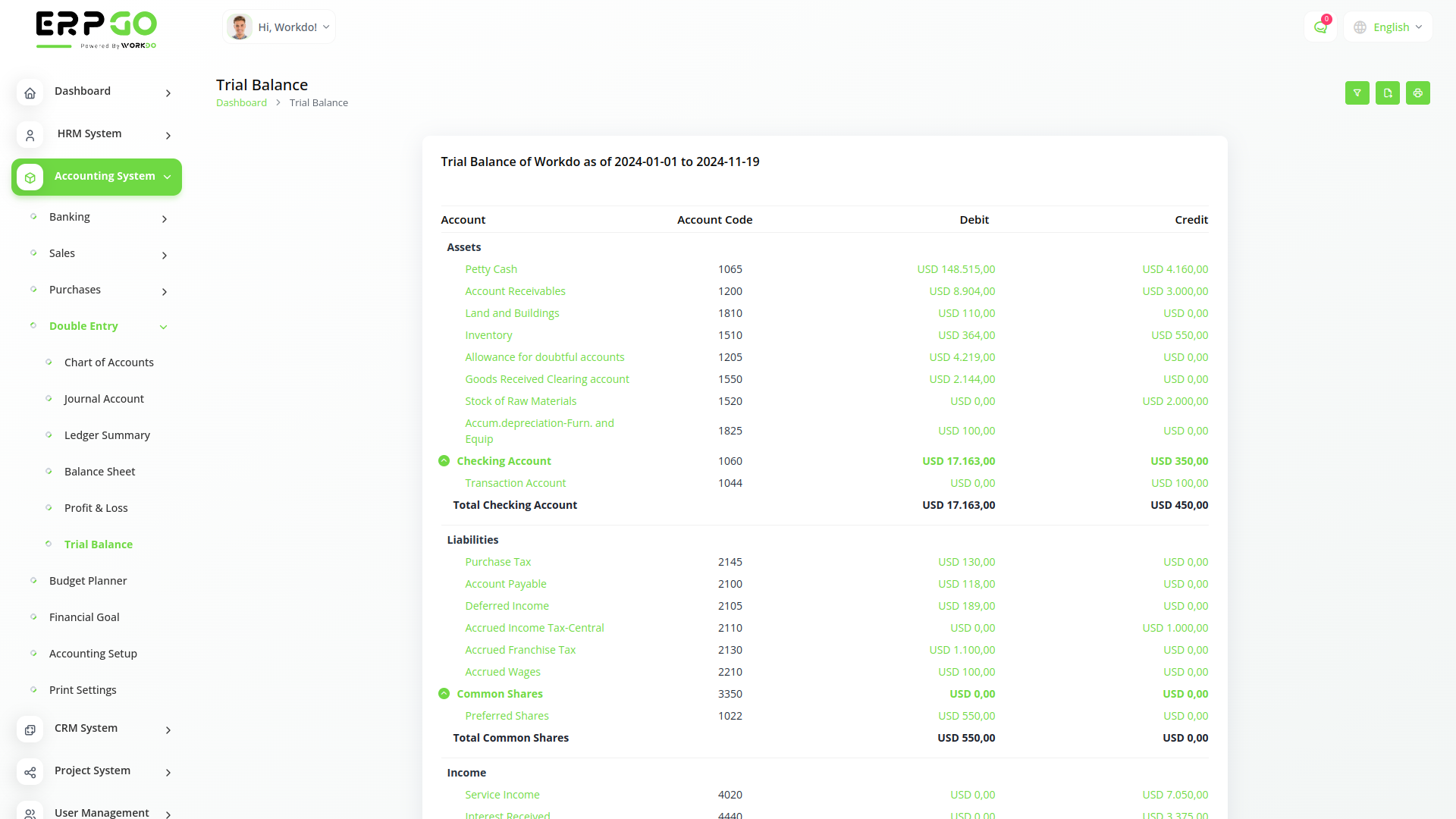The width and height of the screenshot is (1456, 819).
Task: Click the Dashboard breadcrumb link
Action: (x=241, y=102)
